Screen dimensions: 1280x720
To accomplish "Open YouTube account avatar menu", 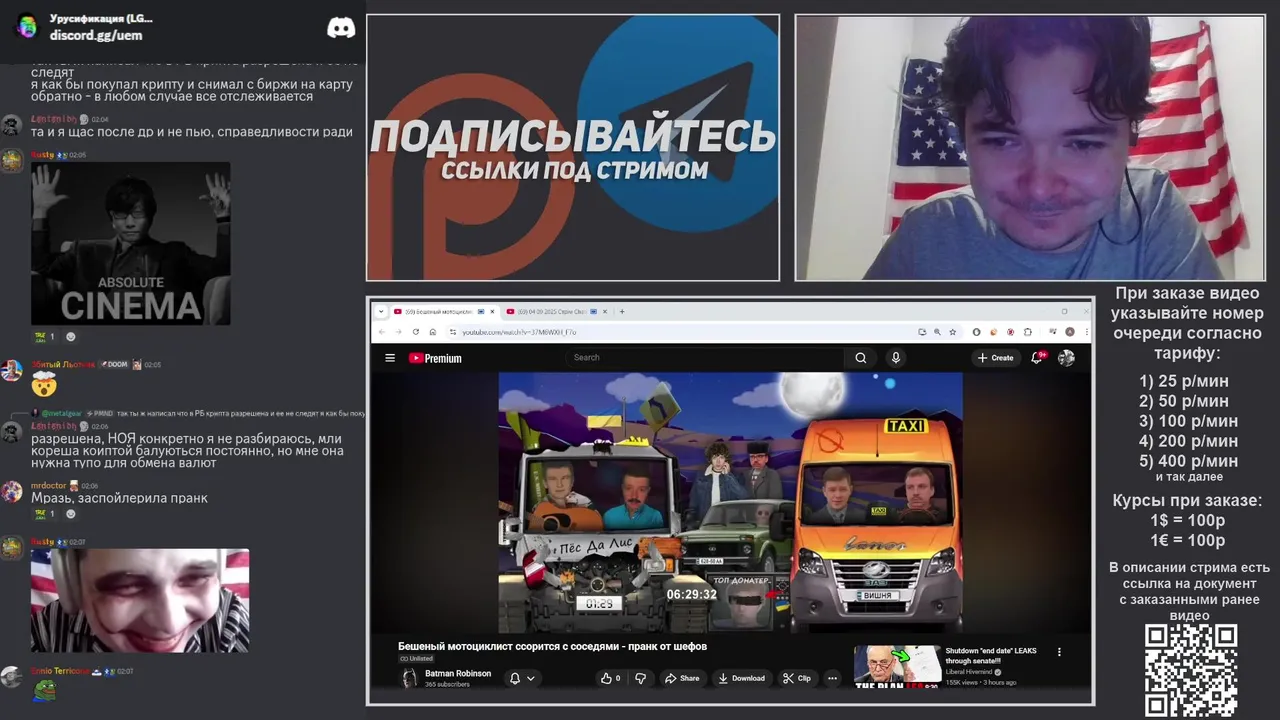I will [x=1066, y=358].
